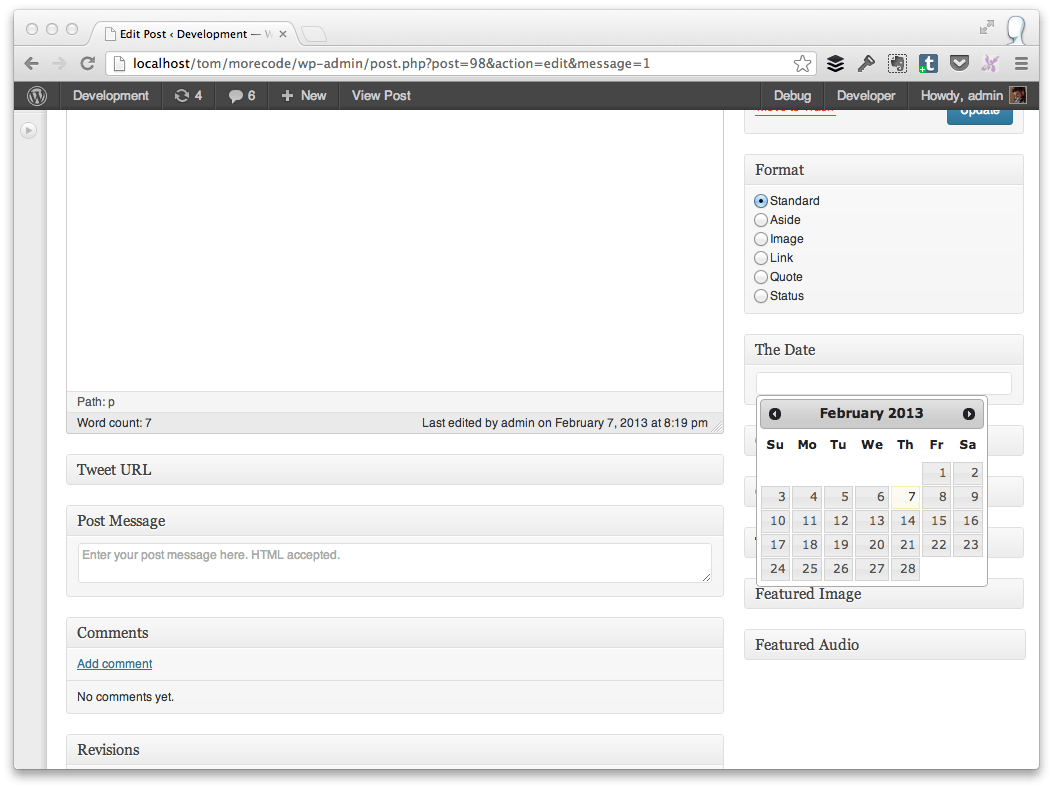Open the Evernote Web Clipper extension

[897, 62]
